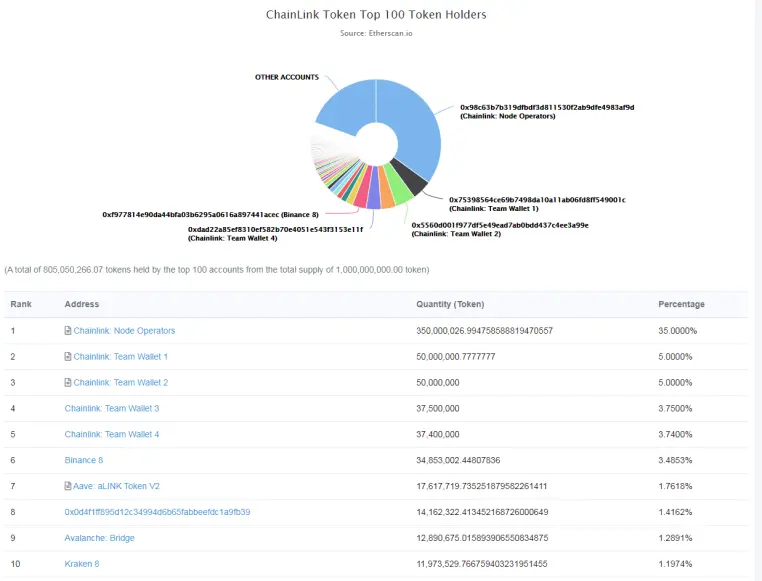Click the Rank column header
Screen dimensions: 762x581
21,304
